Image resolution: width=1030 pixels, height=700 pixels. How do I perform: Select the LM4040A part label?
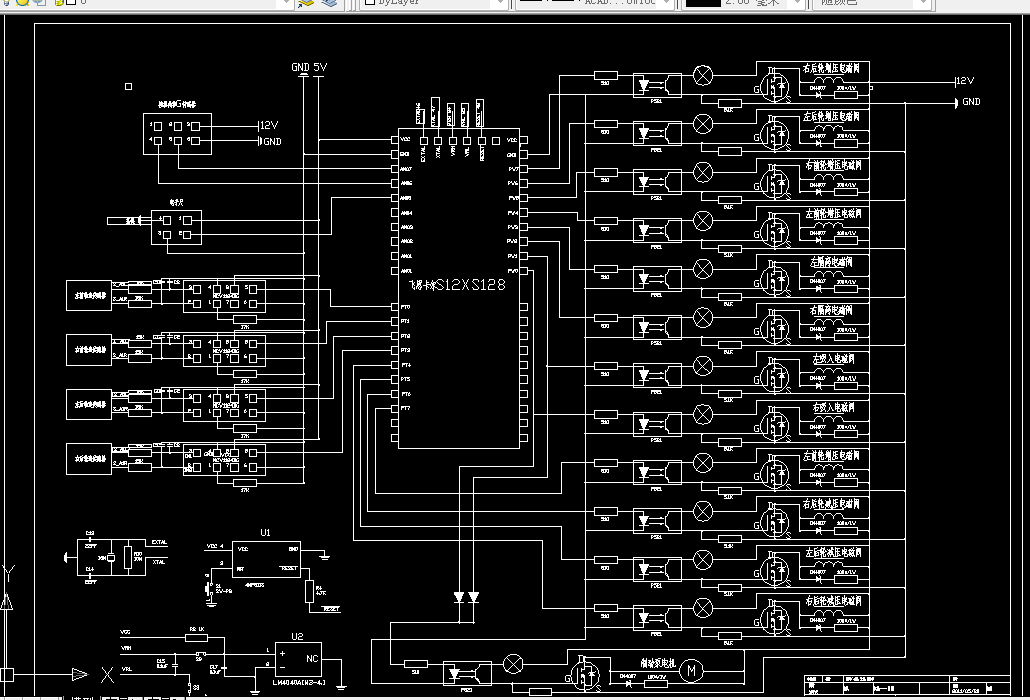pyautogui.click(x=299, y=682)
